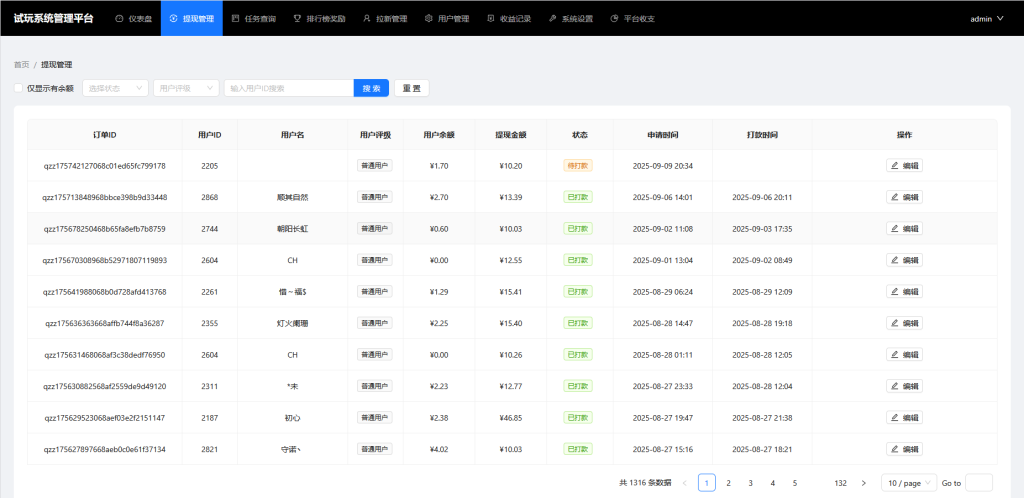Go to page 3 in pagination
The height and width of the screenshot is (498, 1024).
(750, 483)
